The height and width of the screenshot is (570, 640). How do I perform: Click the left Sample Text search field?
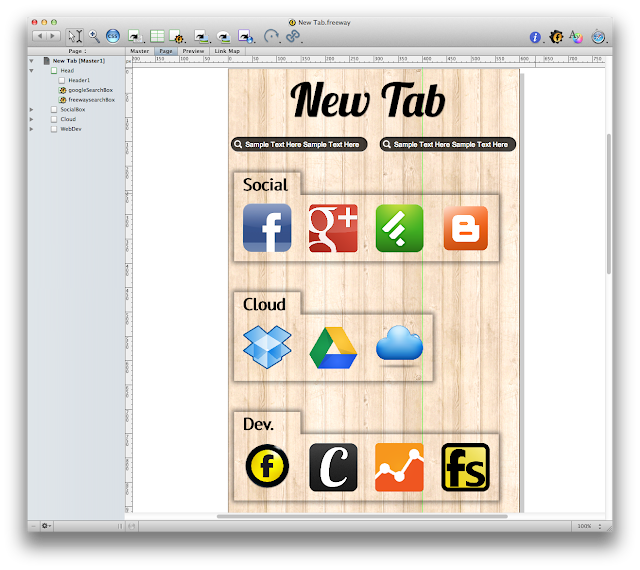(x=299, y=144)
